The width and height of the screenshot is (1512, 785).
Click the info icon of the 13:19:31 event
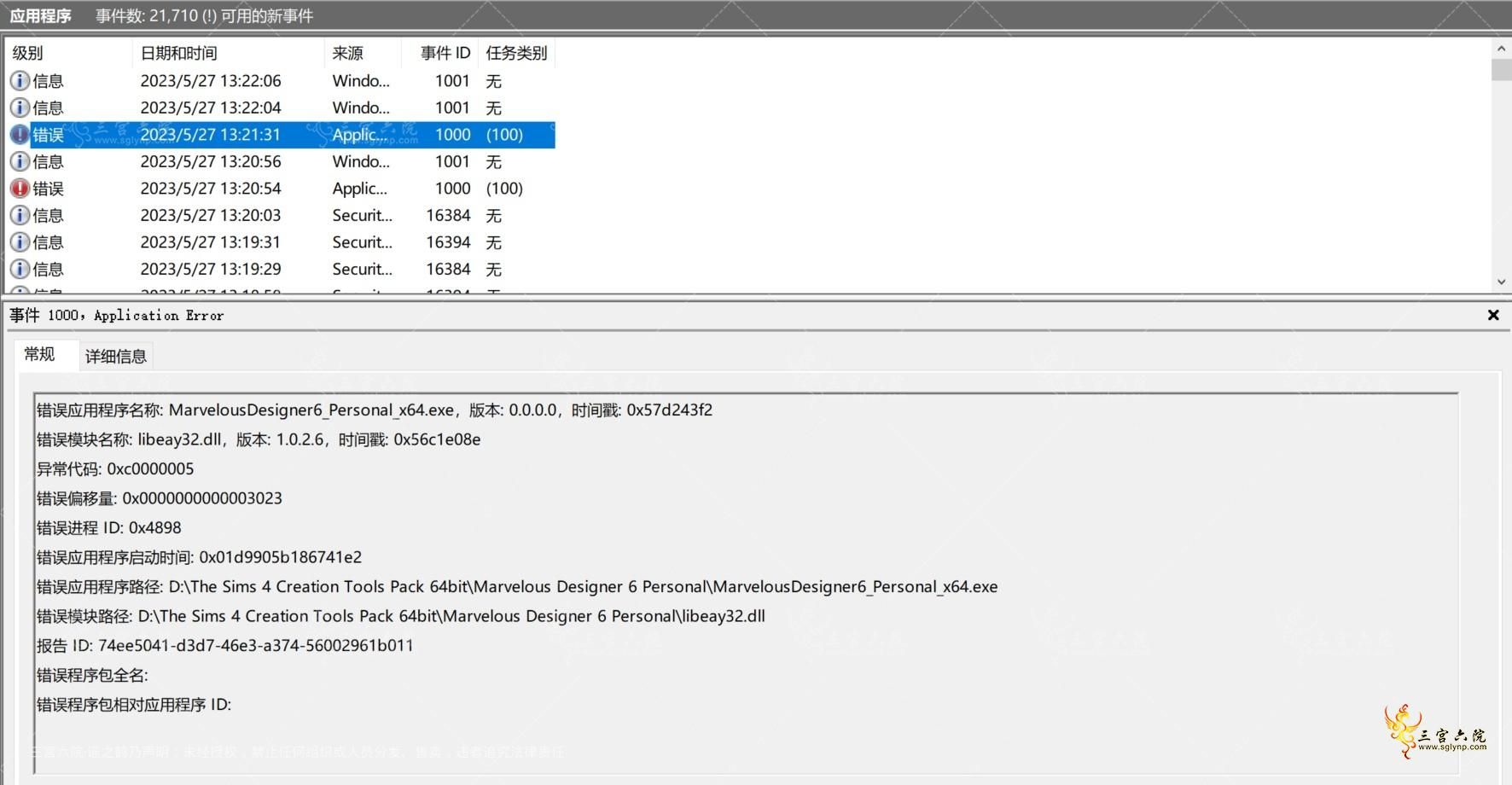[20, 242]
